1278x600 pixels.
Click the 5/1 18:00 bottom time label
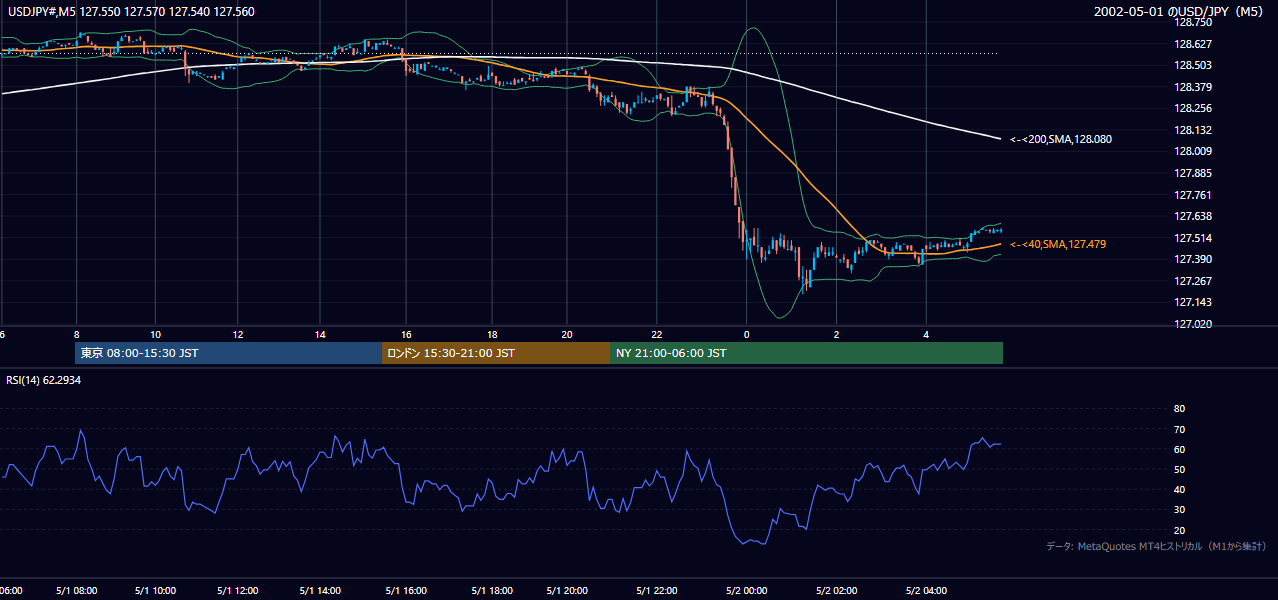[x=492, y=591]
